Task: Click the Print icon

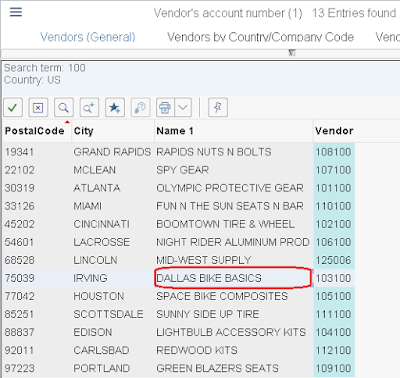Action: click(x=165, y=107)
